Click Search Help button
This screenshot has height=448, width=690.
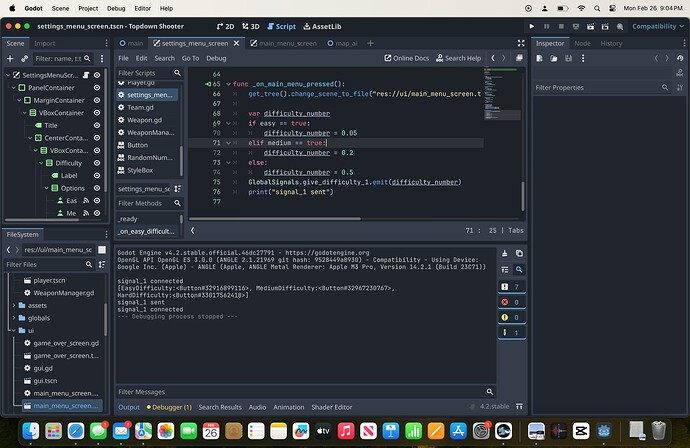(459, 58)
